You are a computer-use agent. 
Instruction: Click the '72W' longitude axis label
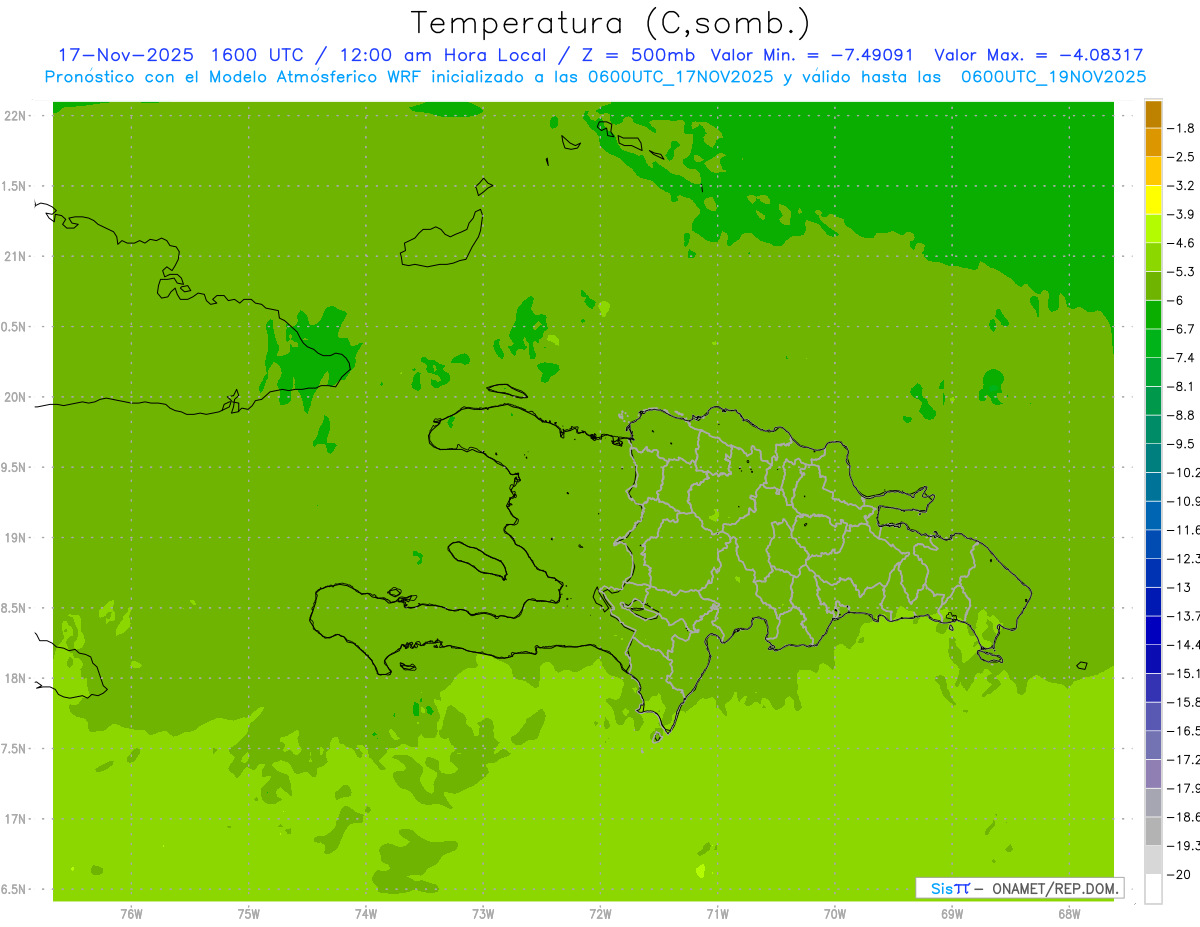point(600,914)
